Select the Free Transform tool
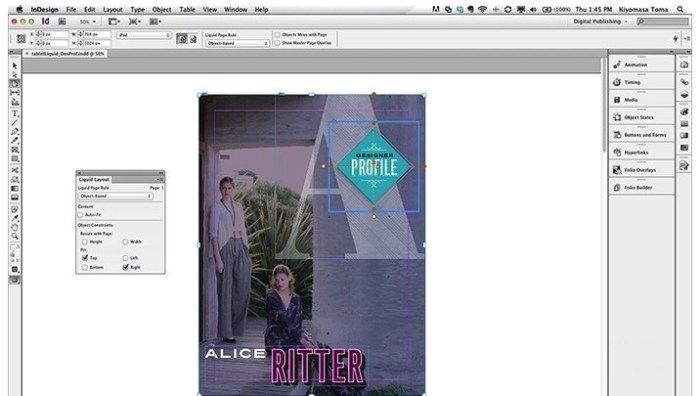Image resolution: width=700 pixels, height=396 pixels. (15, 179)
